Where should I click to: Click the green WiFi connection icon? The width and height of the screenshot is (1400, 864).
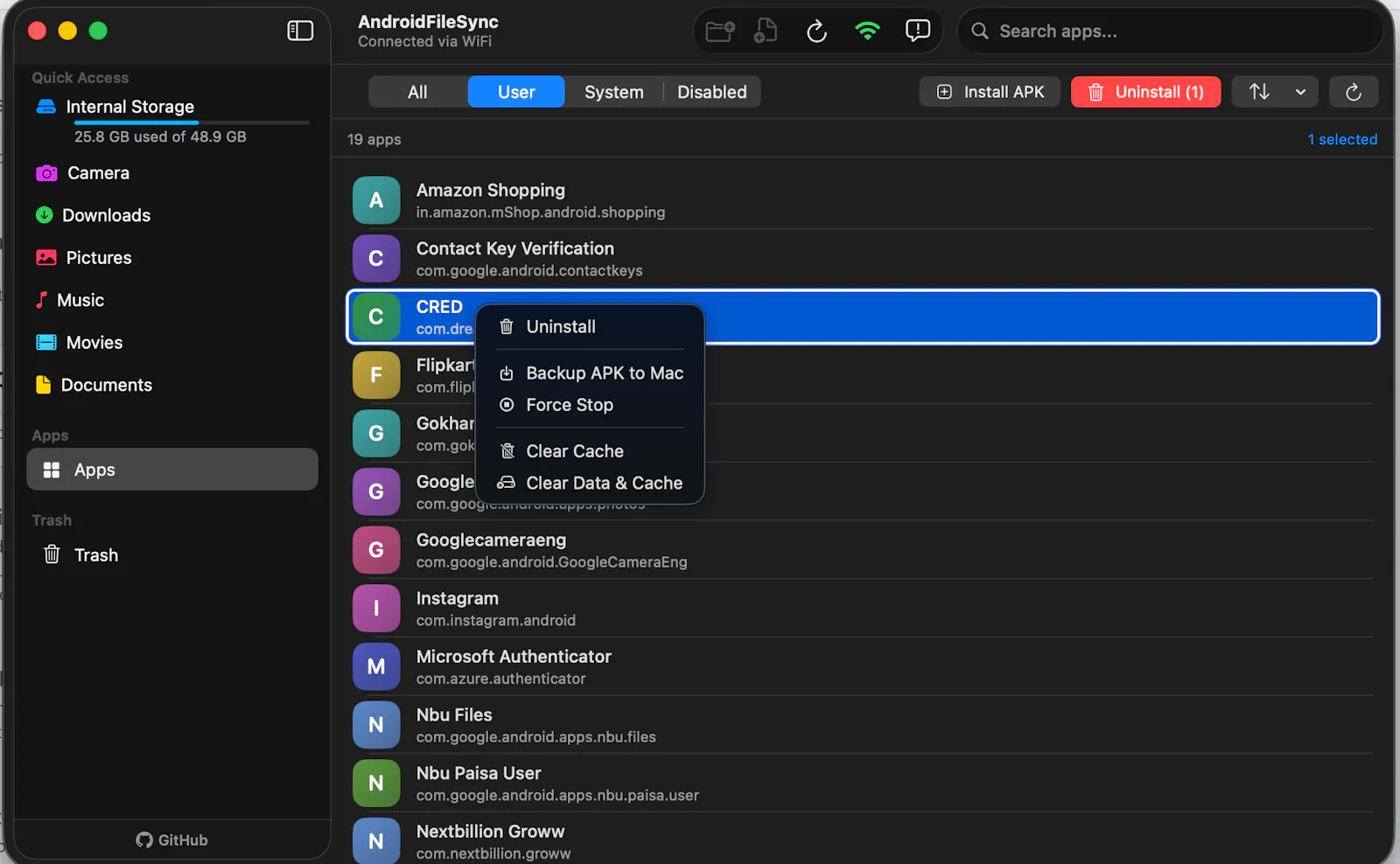867,31
